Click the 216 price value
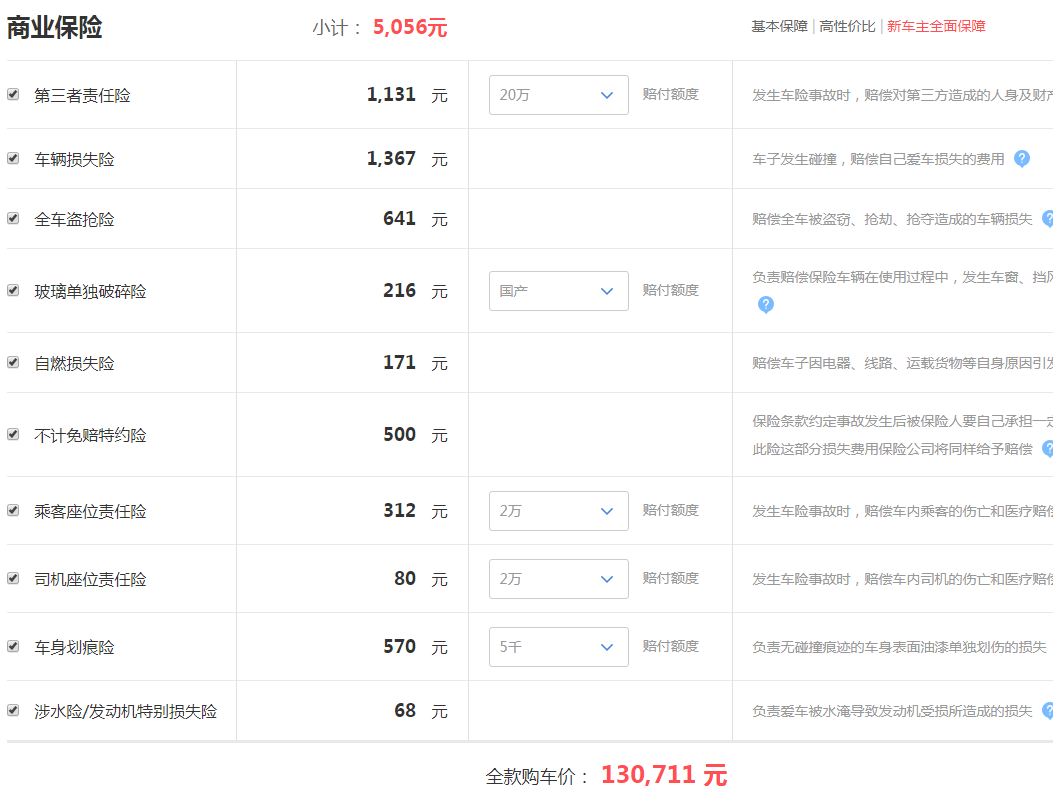Image resolution: width=1053 pixels, height=786 pixels. 399,290
